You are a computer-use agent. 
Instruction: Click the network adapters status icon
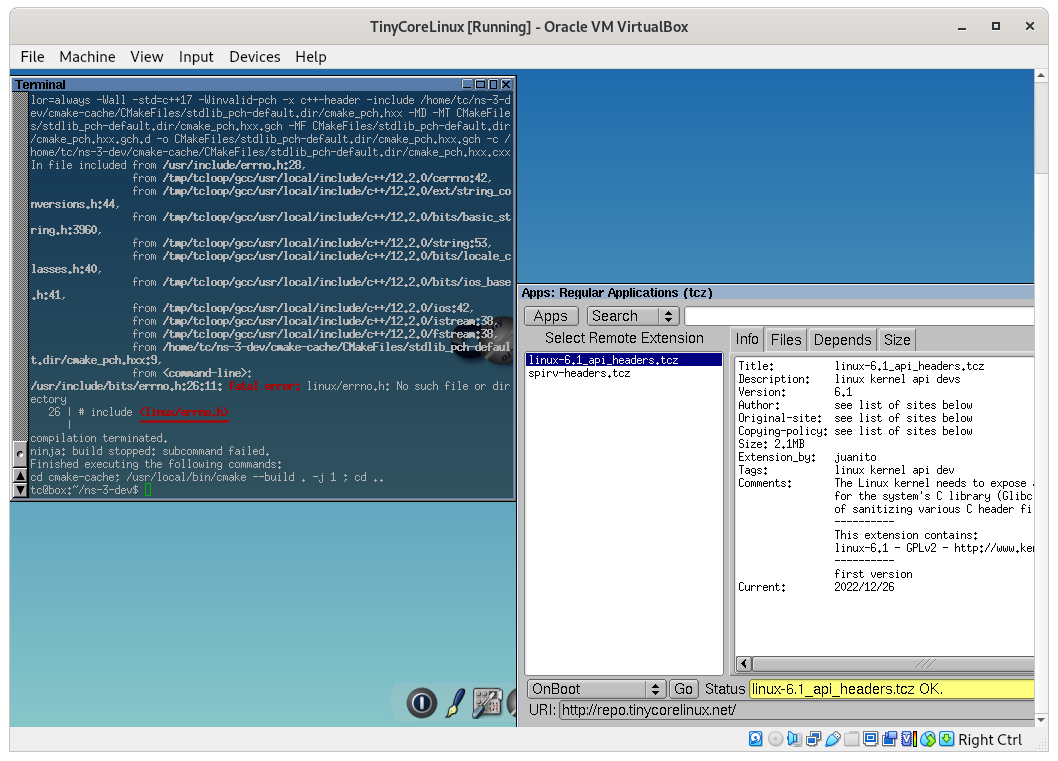coord(814,739)
